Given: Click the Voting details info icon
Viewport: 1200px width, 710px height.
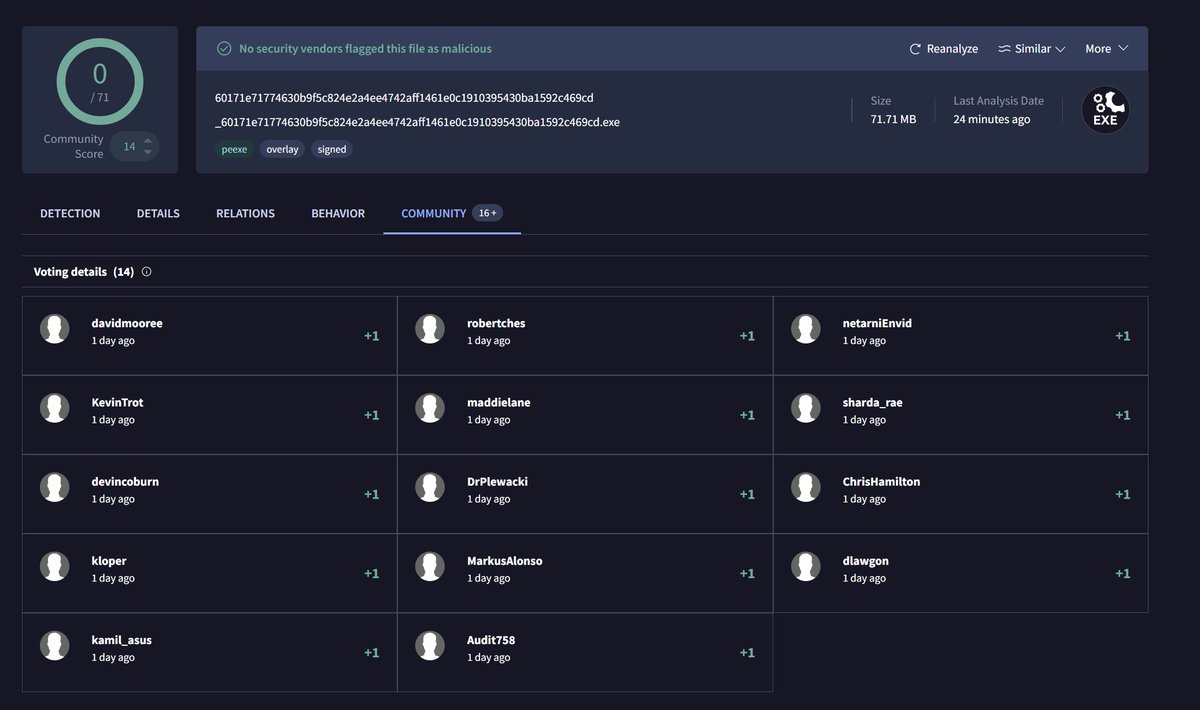Looking at the screenshot, I should point(147,272).
